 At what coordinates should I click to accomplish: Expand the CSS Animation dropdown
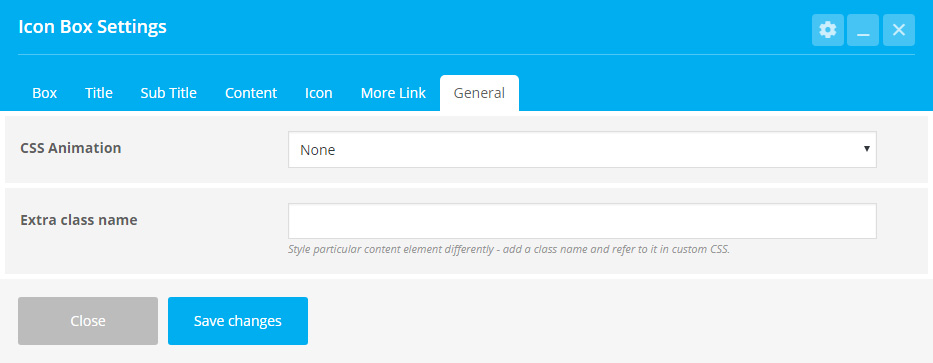582,149
